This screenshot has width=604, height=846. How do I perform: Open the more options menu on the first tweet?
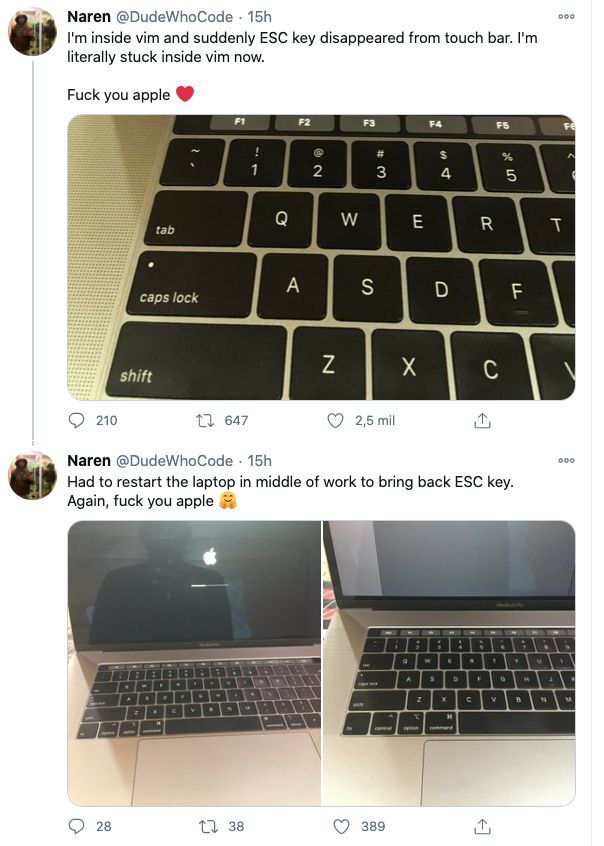(566, 17)
